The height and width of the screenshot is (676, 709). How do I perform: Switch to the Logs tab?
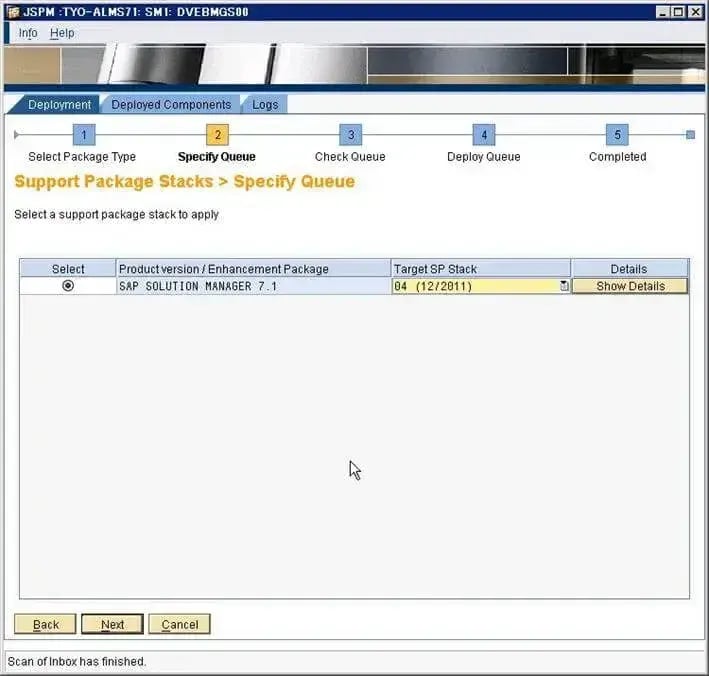tap(265, 104)
